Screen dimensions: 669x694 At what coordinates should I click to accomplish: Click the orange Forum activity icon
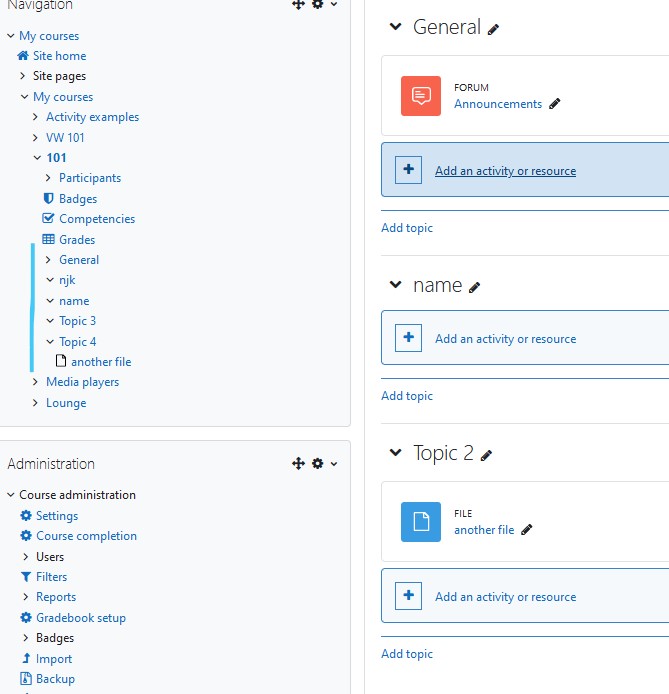coord(420,96)
